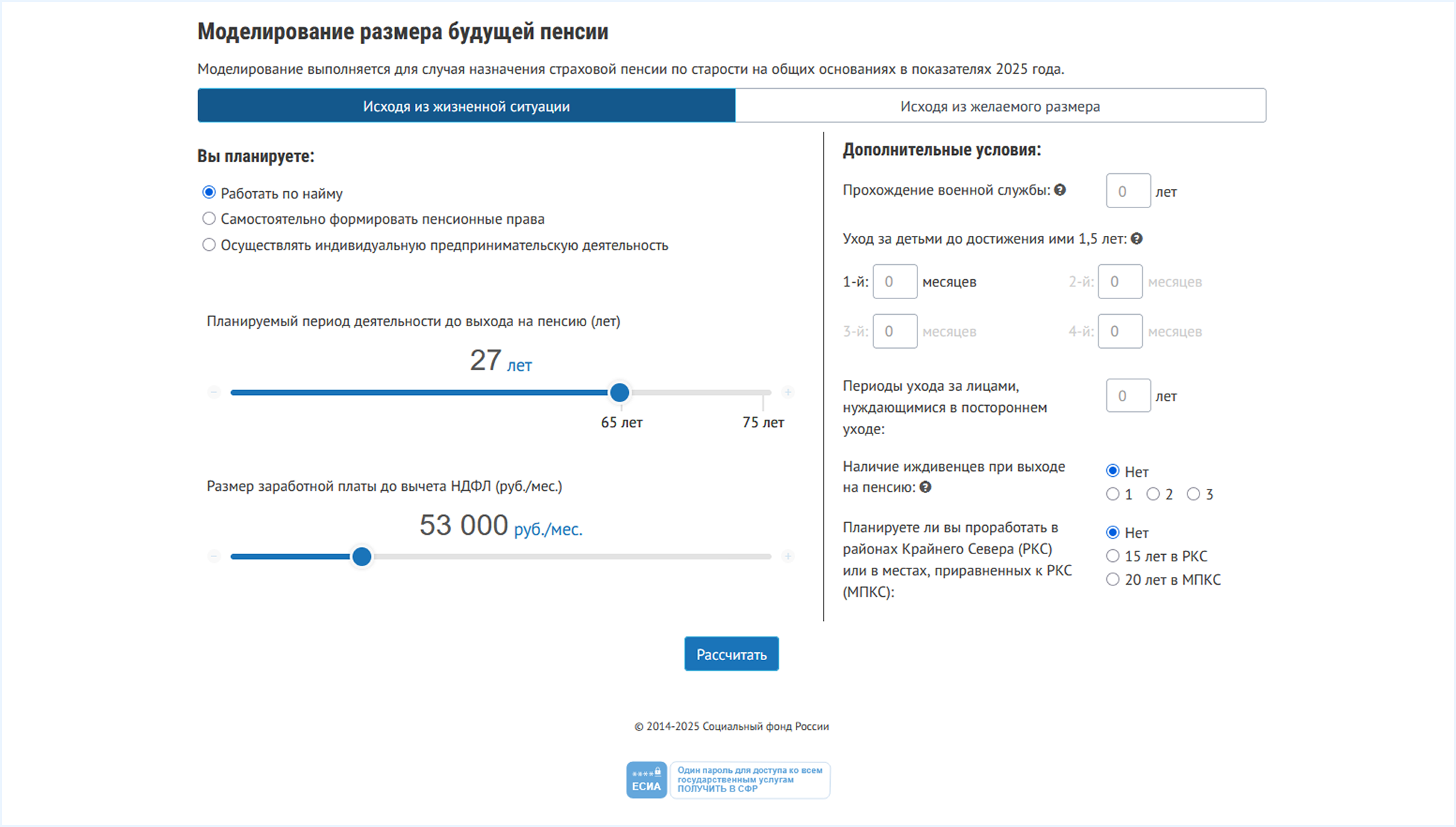Image resolution: width=1456 pixels, height=827 pixels.
Task: Open 'Исходя из жизненной ситуации' tab
Action: (x=466, y=106)
